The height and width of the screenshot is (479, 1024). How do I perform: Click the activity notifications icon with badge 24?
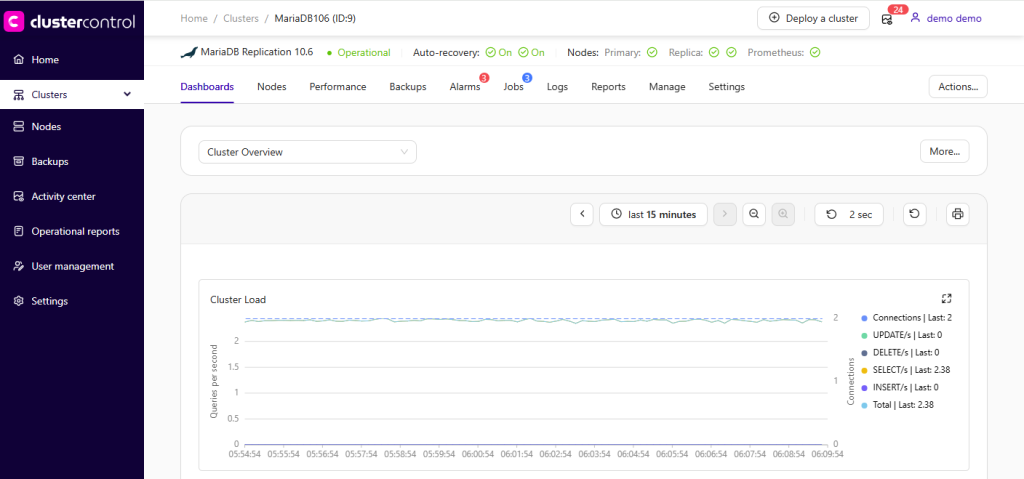(887, 19)
